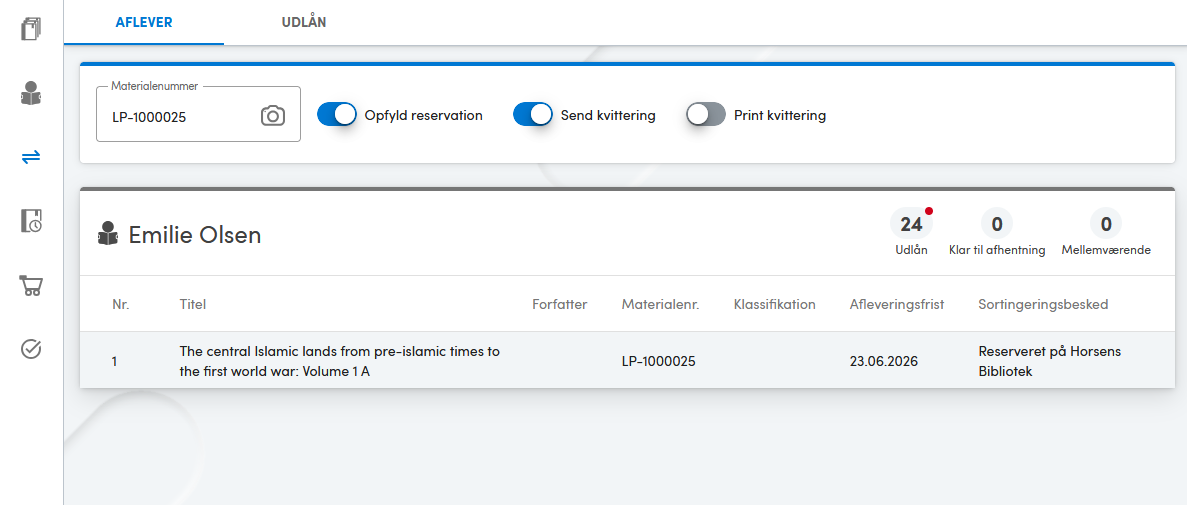Open the patron reader icon in sidebar
The image size is (1187, 505).
(x=31, y=93)
